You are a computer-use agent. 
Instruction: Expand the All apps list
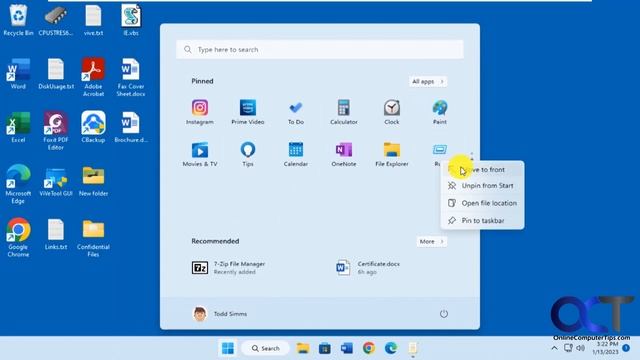pos(428,82)
